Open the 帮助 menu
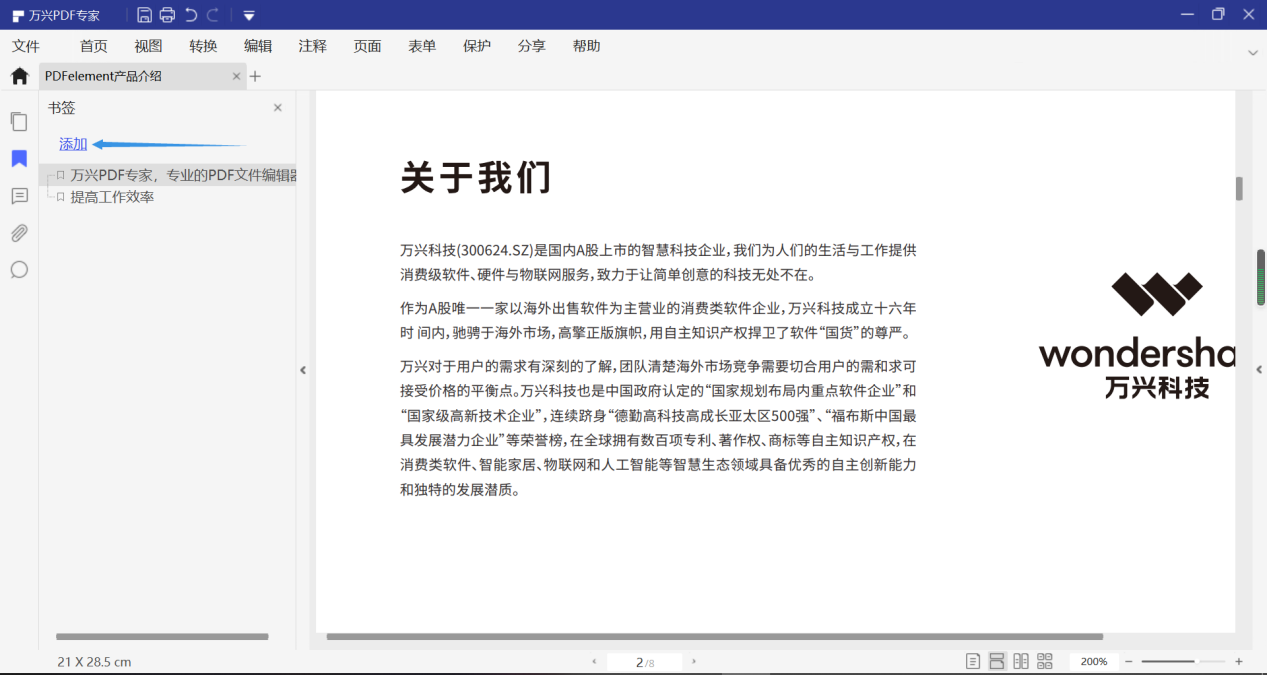The width and height of the screenshot is (1267, 675). [587, 46]
